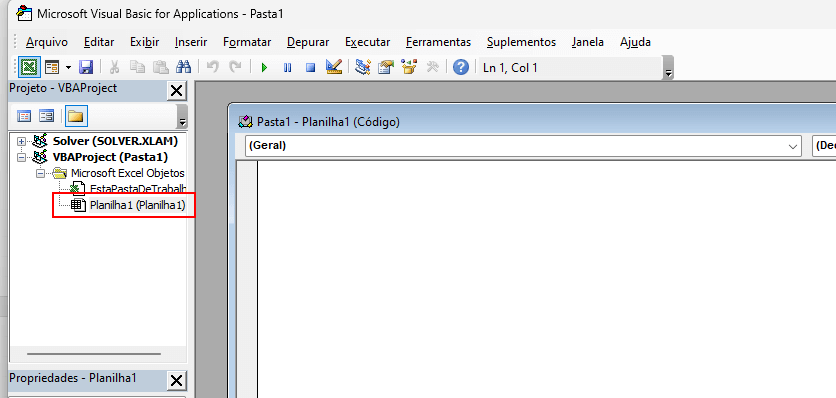This screenshot has width=836, height=398.
Task: Click the Break pause icon
Action: [287, 67]
